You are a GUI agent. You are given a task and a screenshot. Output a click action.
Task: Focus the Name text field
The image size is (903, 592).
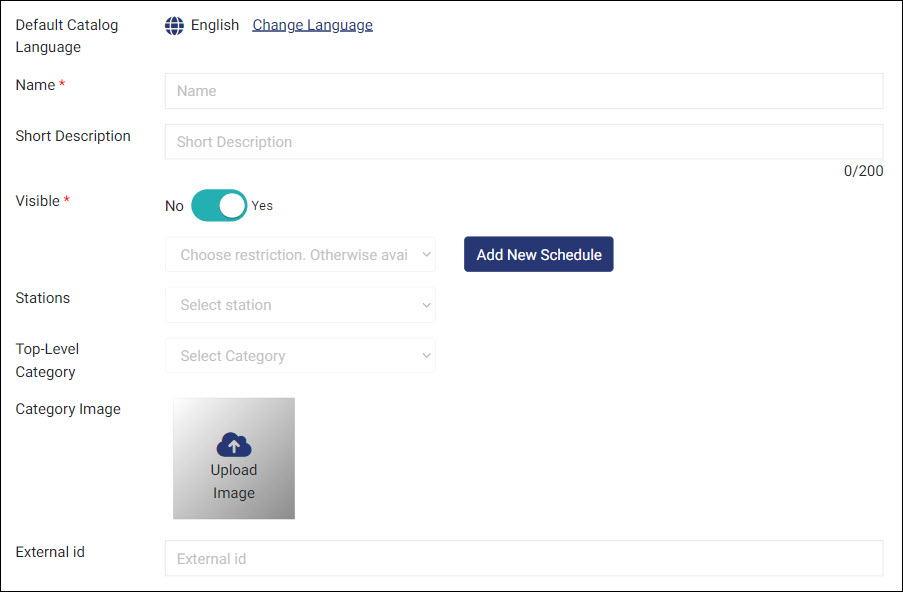523,91
